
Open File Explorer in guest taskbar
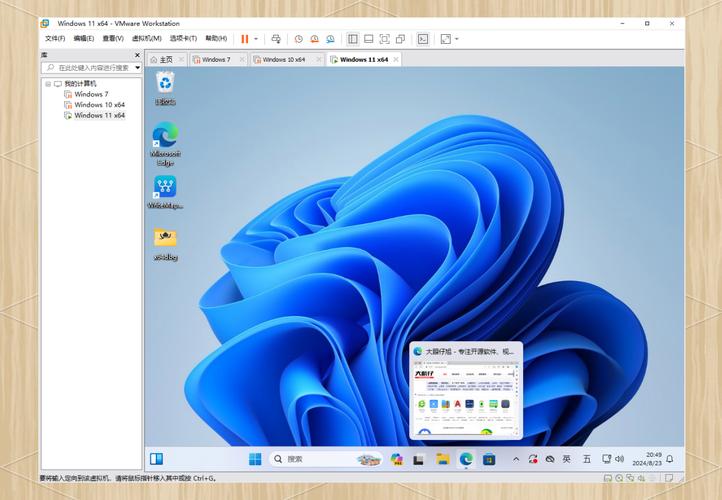point(442,459)
